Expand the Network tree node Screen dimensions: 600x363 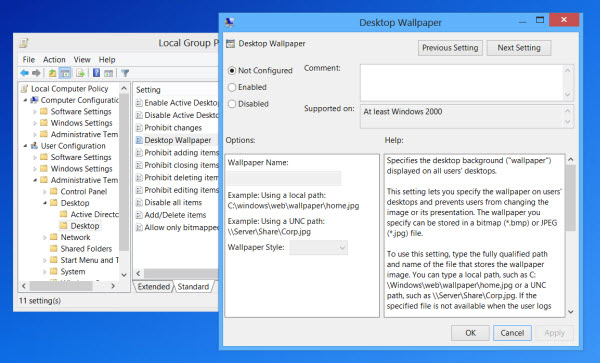coord(45,238)
